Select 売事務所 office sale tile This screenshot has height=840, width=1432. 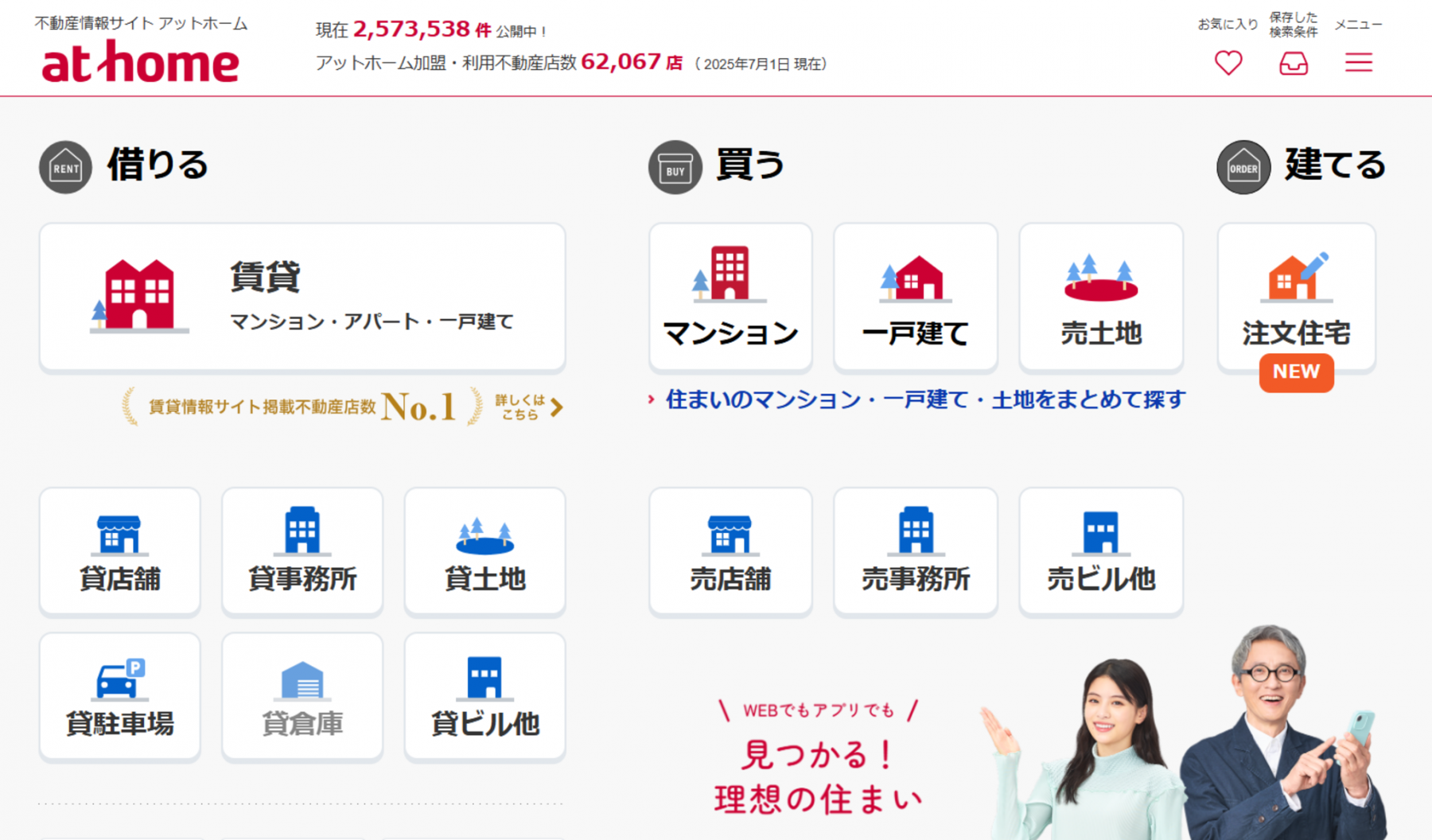coord(915,550)
